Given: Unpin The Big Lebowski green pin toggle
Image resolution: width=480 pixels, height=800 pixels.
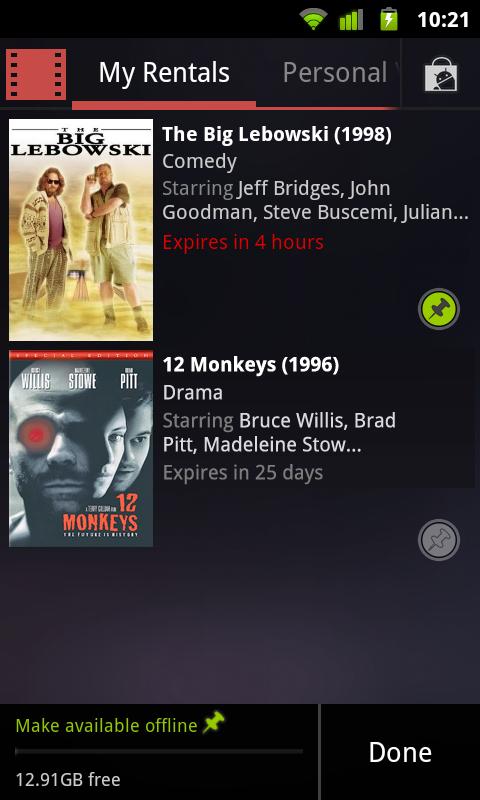Looking at the screenshot, I should 439,309.
